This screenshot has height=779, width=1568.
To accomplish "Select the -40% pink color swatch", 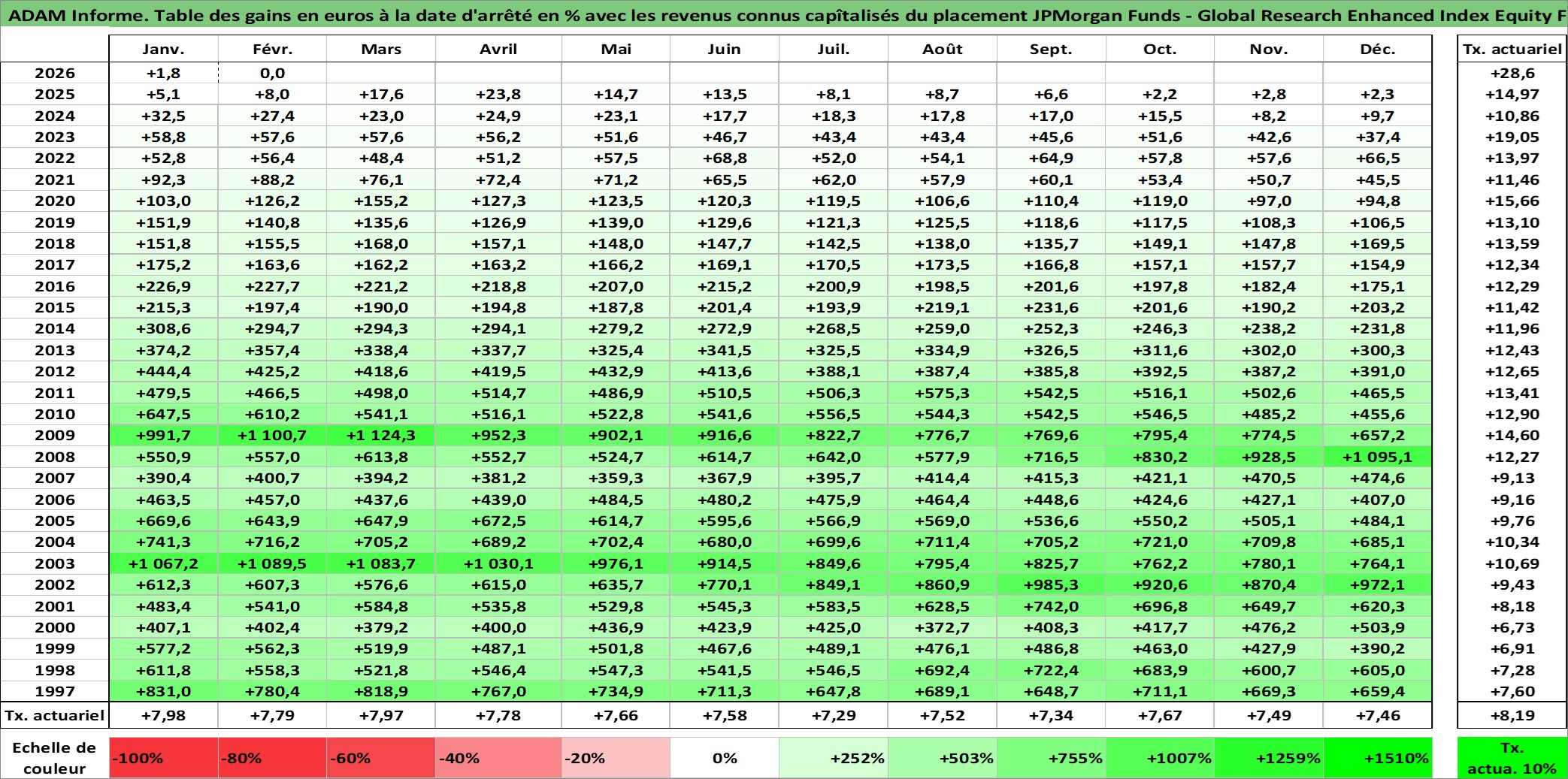I will point(498,758).
